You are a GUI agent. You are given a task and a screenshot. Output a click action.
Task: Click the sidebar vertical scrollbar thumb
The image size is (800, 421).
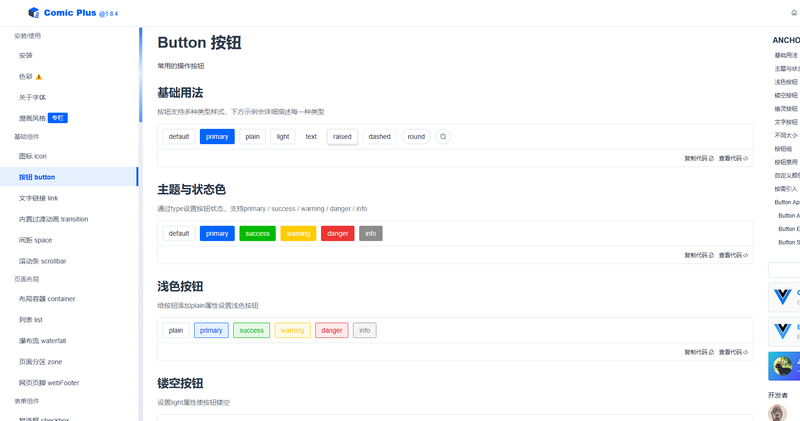tap(140, 75)
